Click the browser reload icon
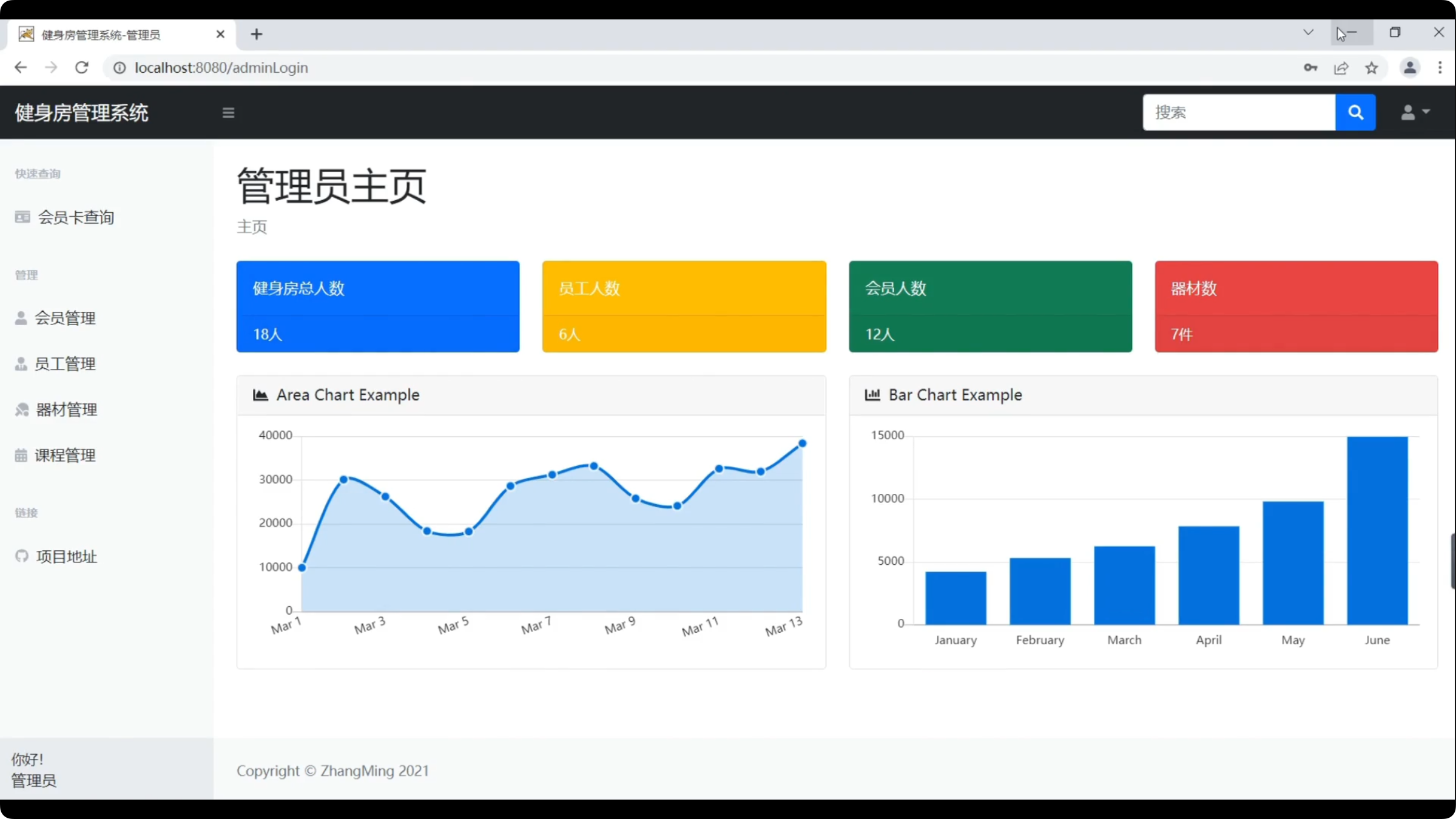1456x819 pixels. pos(82,67)
